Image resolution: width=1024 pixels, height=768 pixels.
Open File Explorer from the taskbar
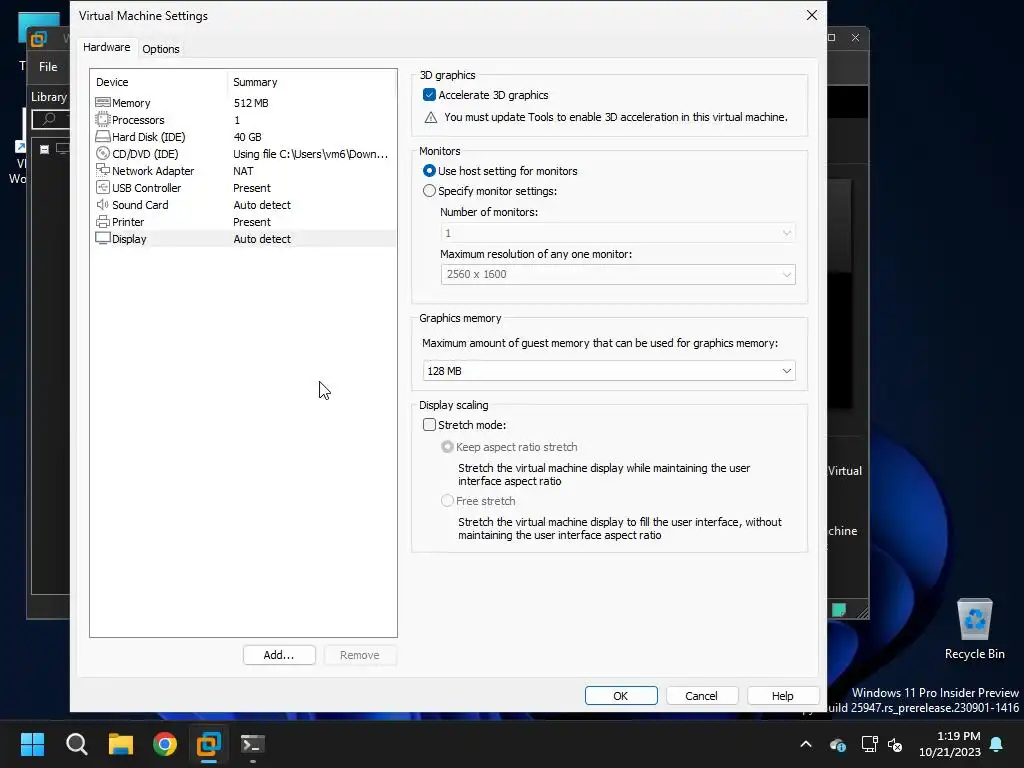121,744
